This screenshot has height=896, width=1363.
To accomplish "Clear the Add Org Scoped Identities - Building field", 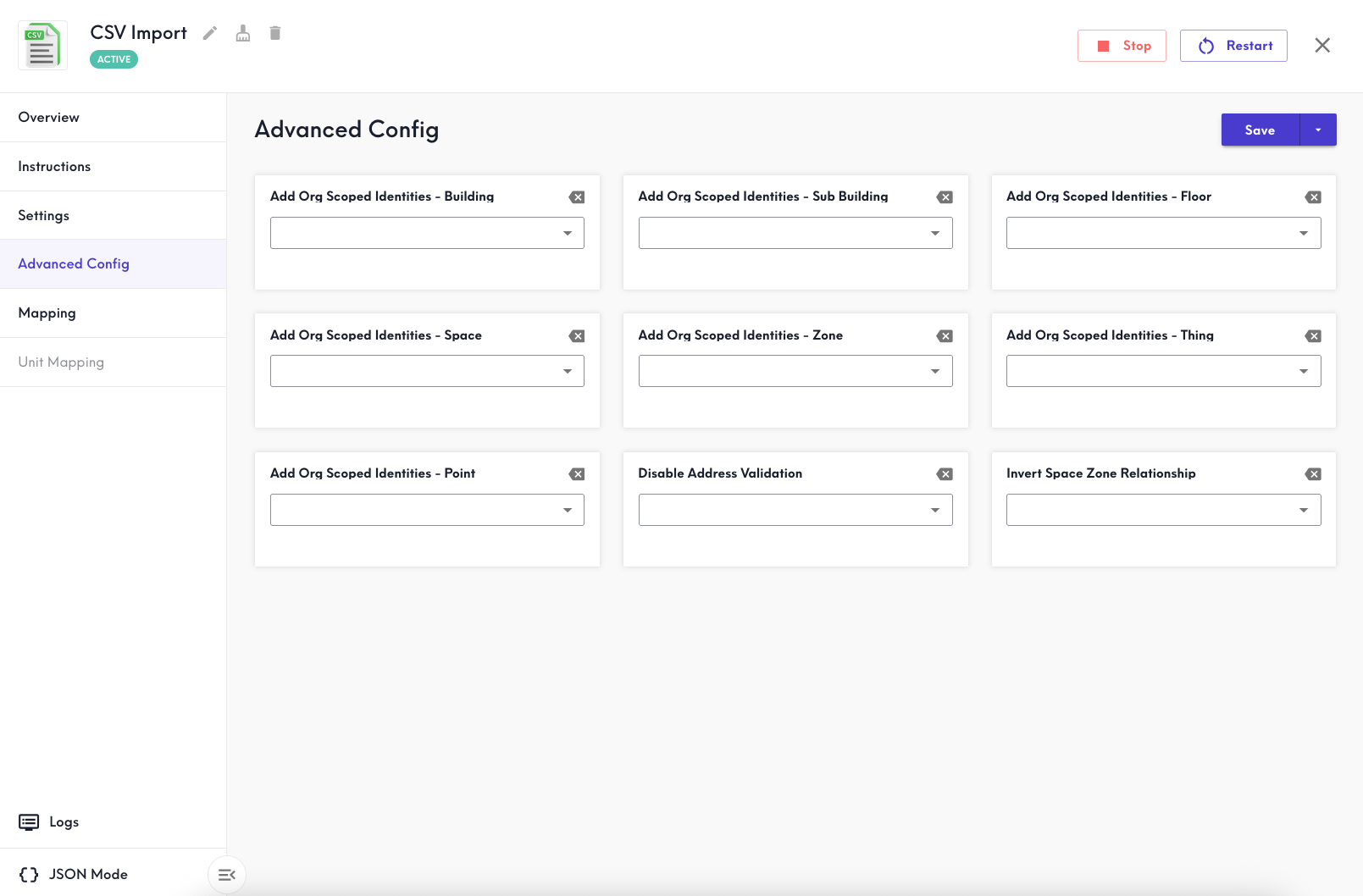I will click(577, 196).
